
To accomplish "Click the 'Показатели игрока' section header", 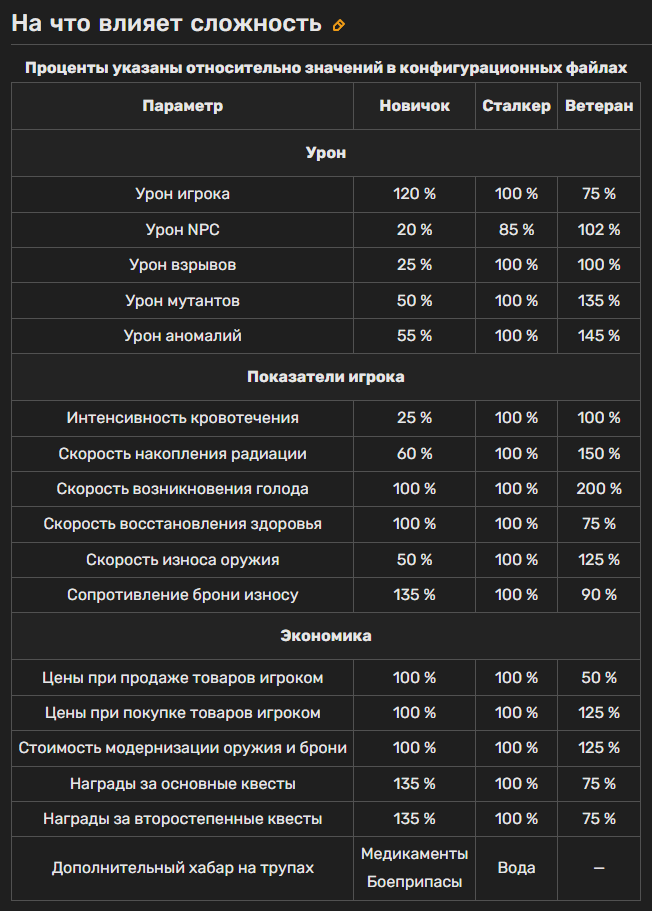I will (326, 377).
